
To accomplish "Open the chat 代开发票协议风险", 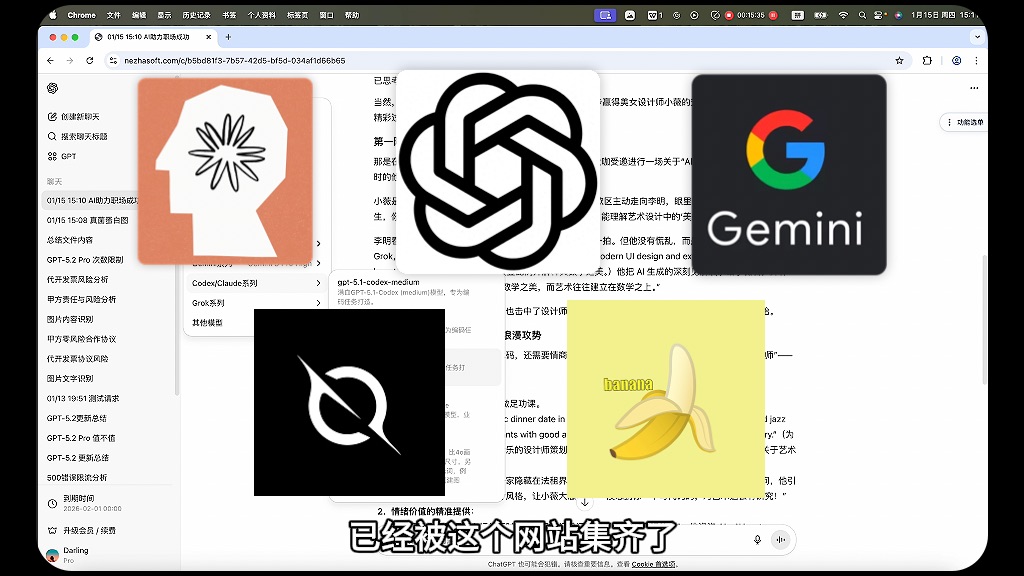I will point(78,359).
